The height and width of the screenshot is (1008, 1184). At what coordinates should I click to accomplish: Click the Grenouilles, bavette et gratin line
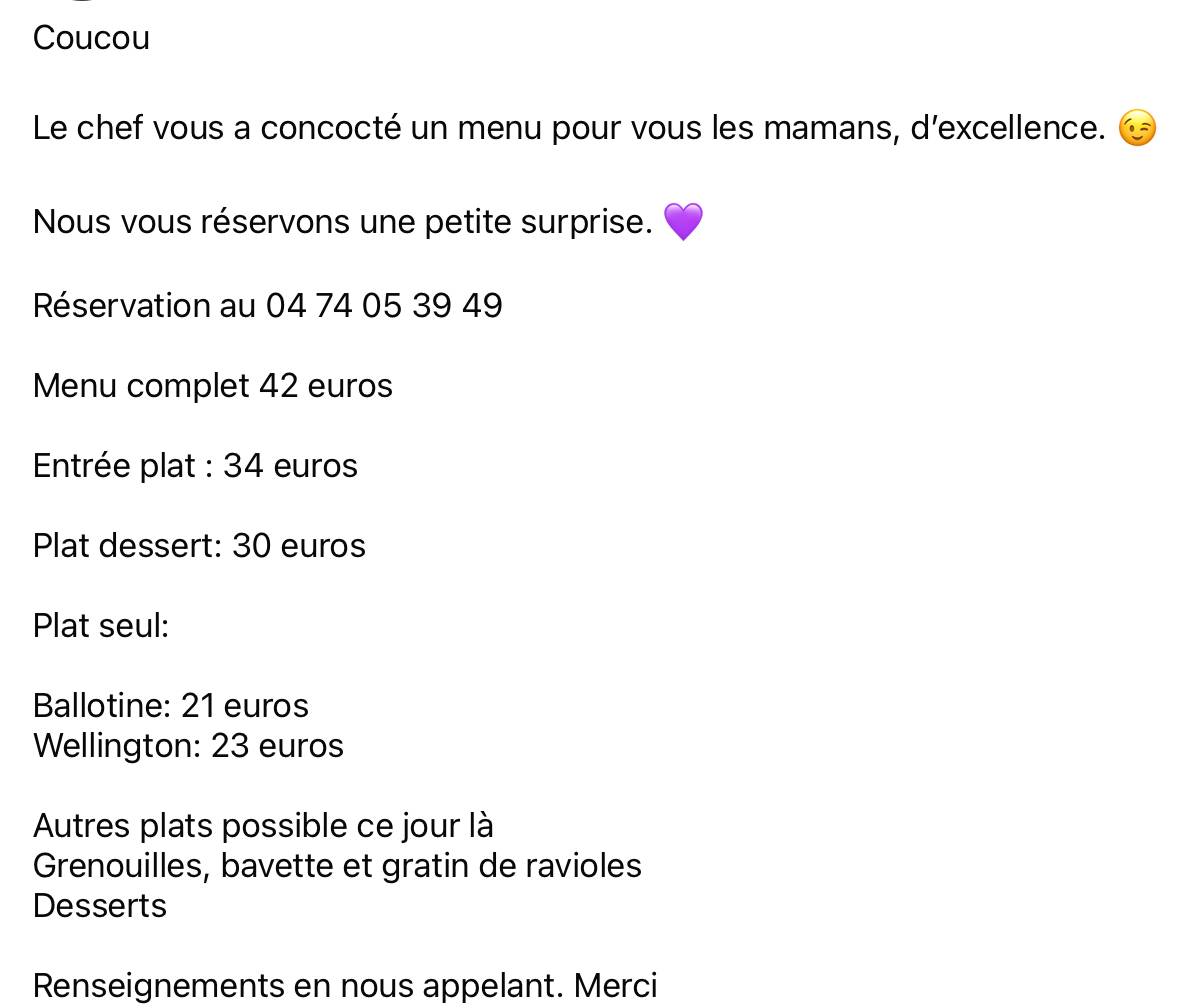[338, 866]
